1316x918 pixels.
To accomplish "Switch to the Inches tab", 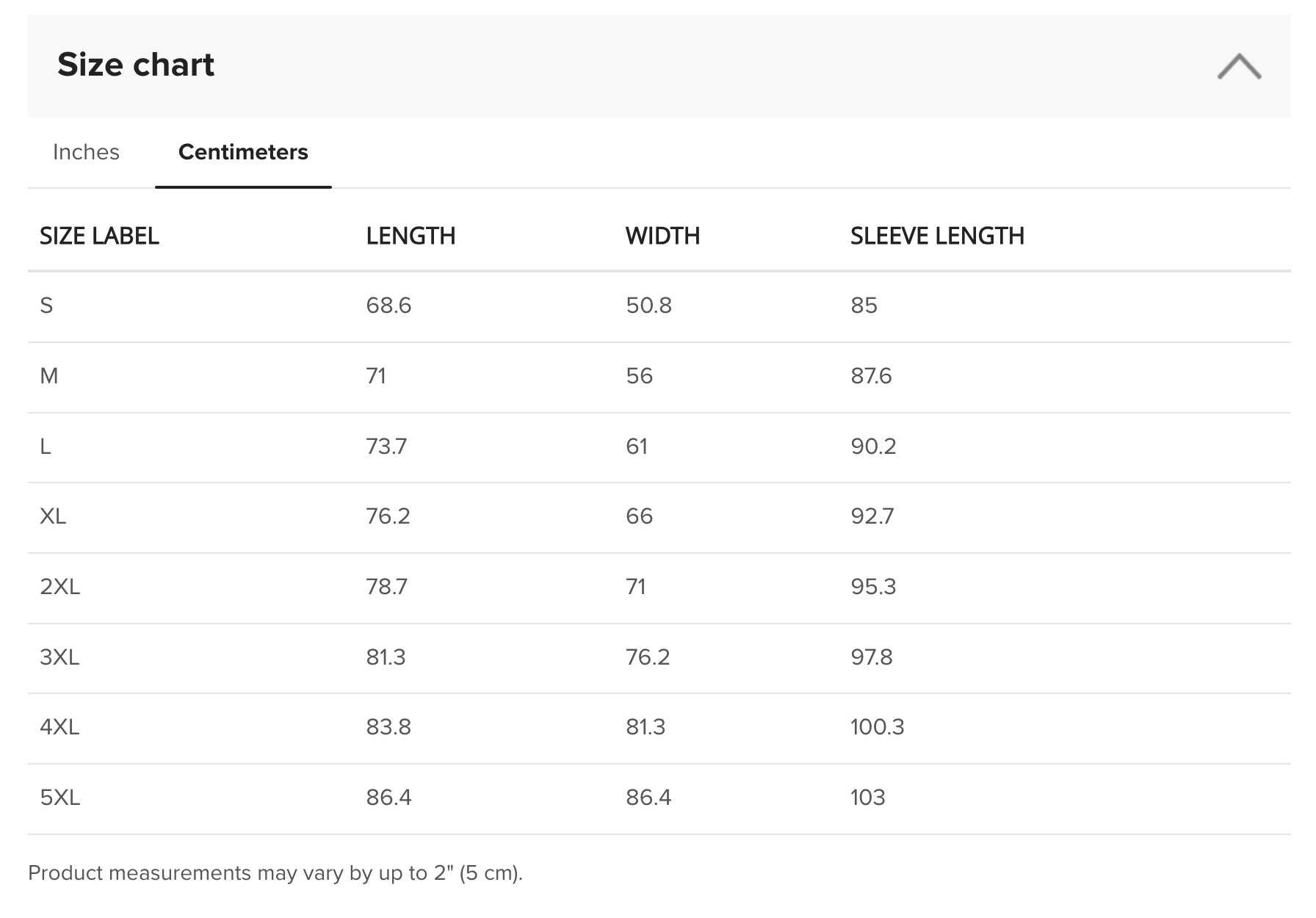I will pyautogui.click(x=86, y=152).
